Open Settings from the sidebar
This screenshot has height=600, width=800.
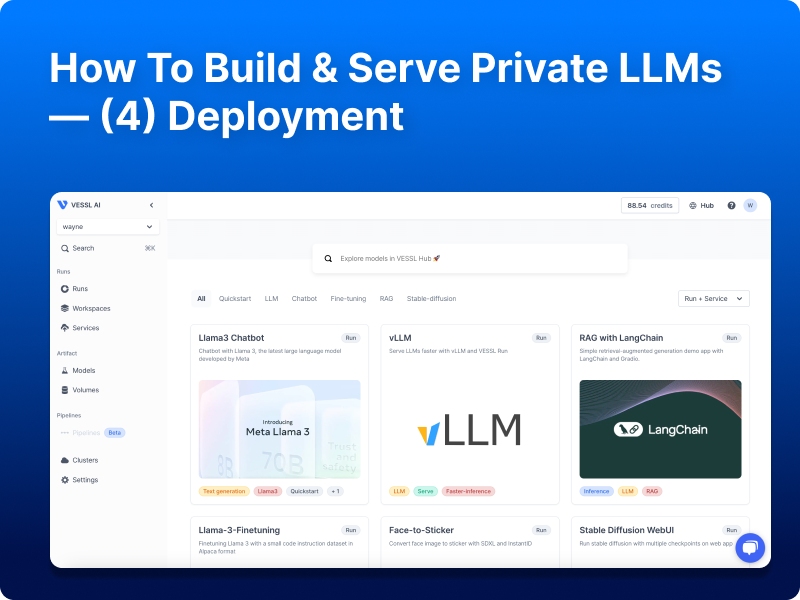click(85, 479)
